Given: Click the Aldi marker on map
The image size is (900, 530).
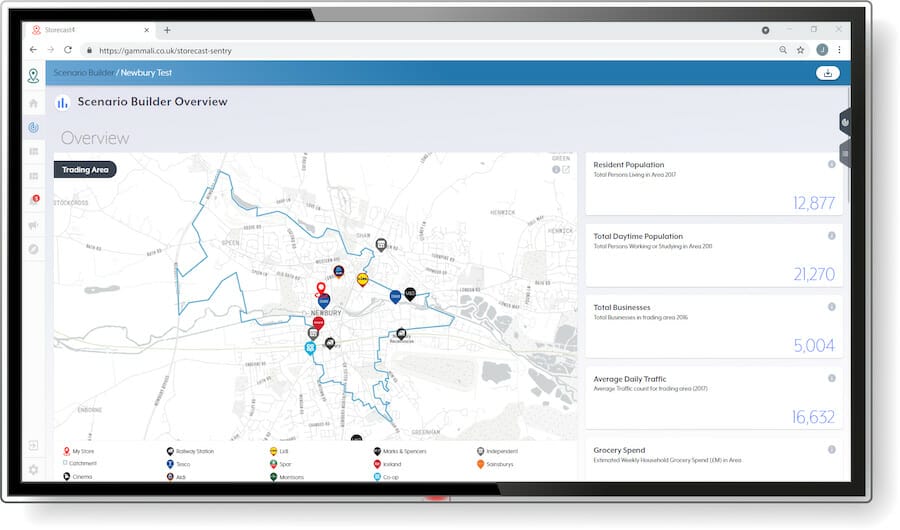Looking at the screenshot, I should (339, 272).
